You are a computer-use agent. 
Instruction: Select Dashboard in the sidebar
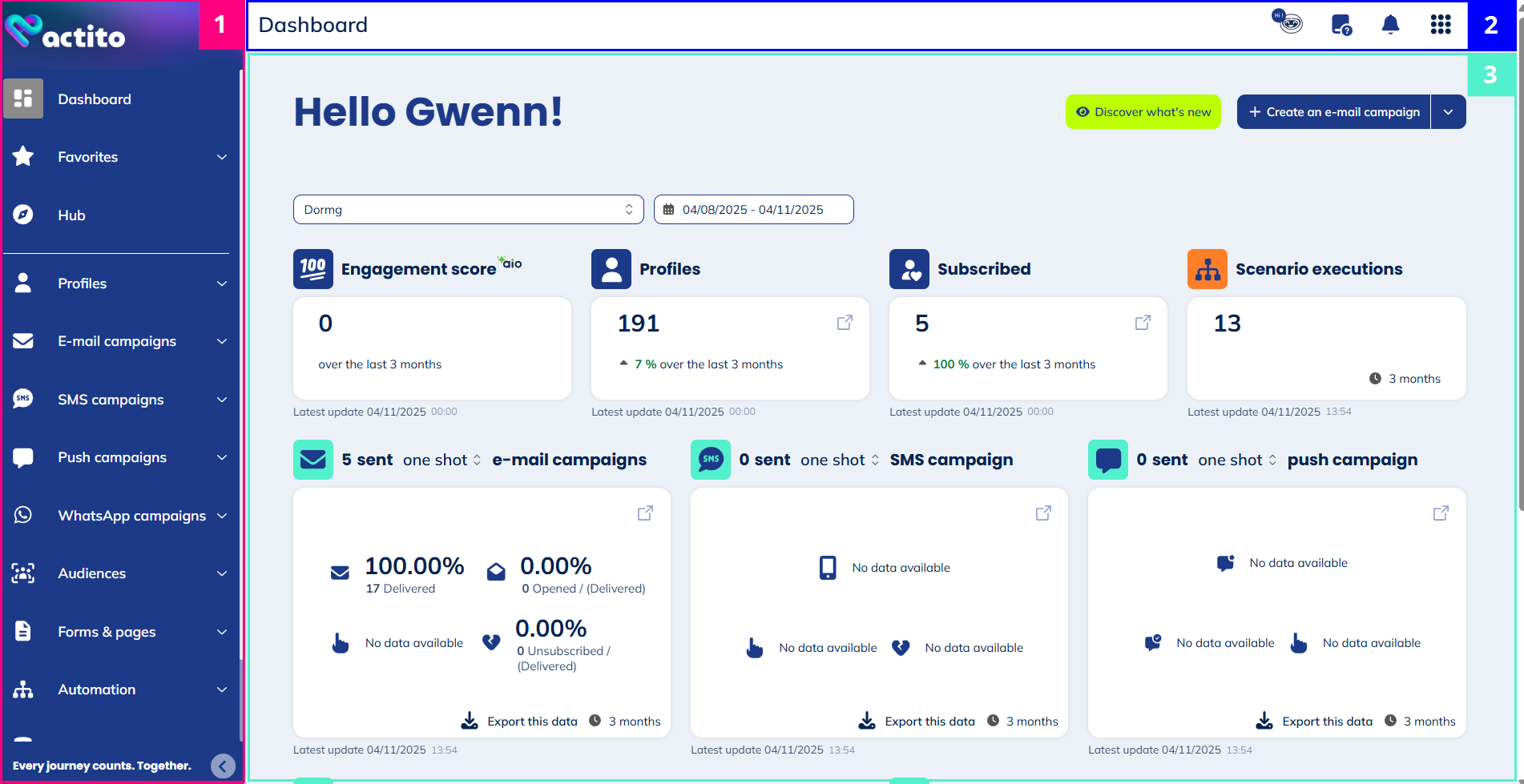[94, 99]
